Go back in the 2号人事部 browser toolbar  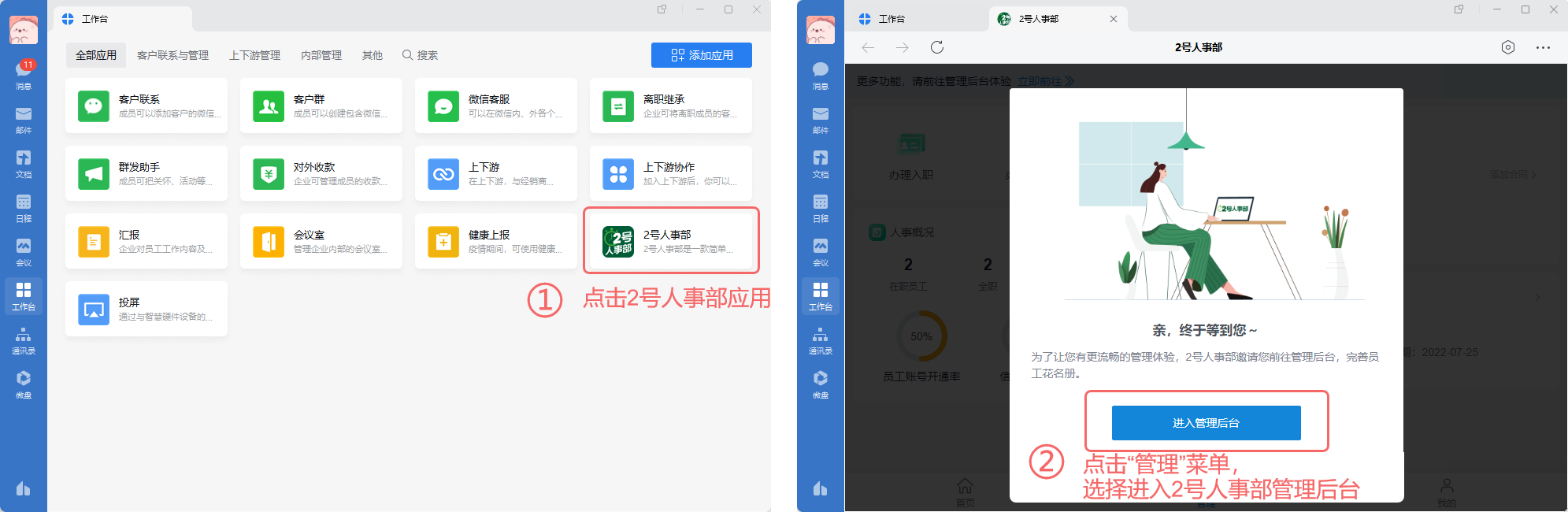(868, 47)
